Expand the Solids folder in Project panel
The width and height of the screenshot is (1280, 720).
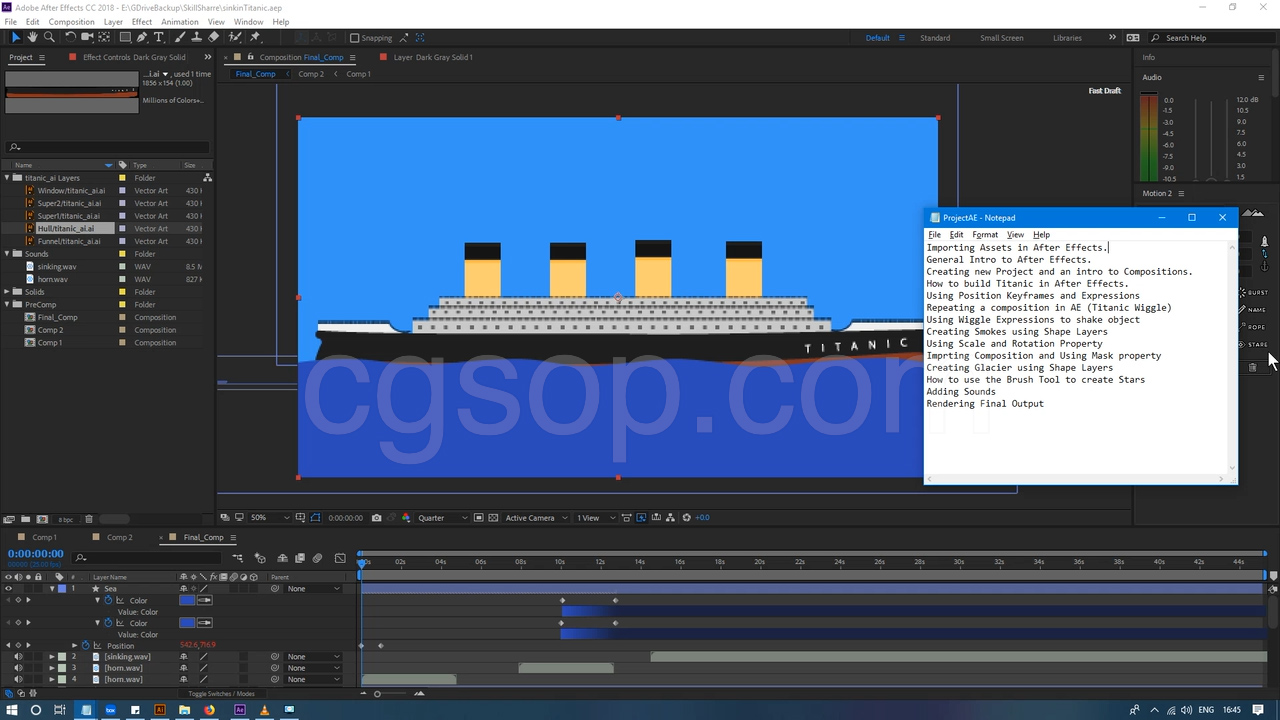coord(7,292)
